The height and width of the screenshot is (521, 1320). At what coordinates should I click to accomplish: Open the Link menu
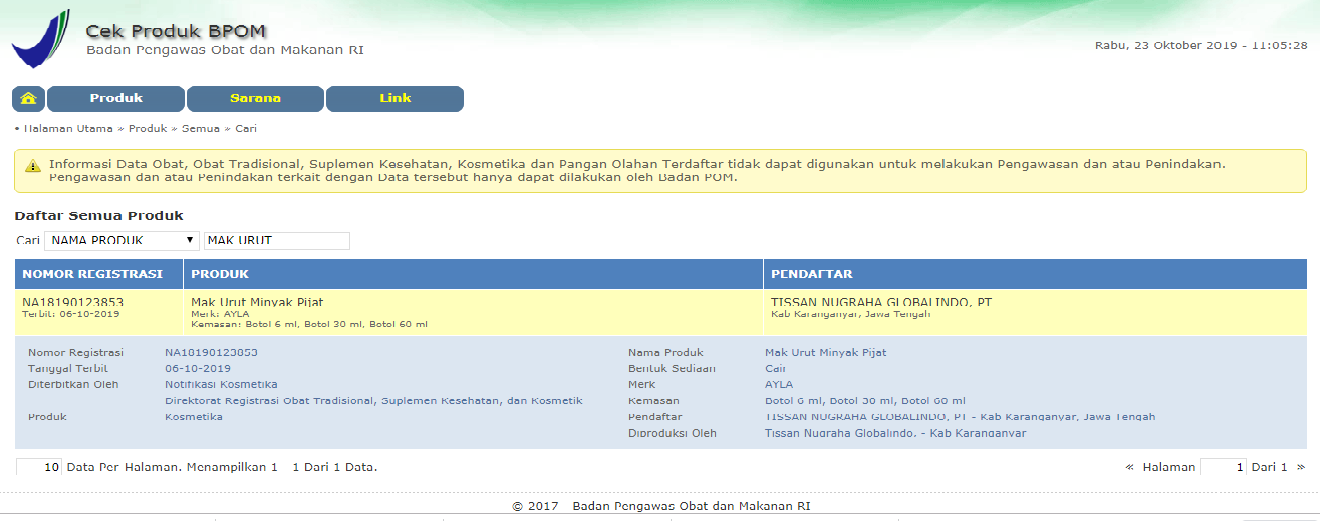395,99
